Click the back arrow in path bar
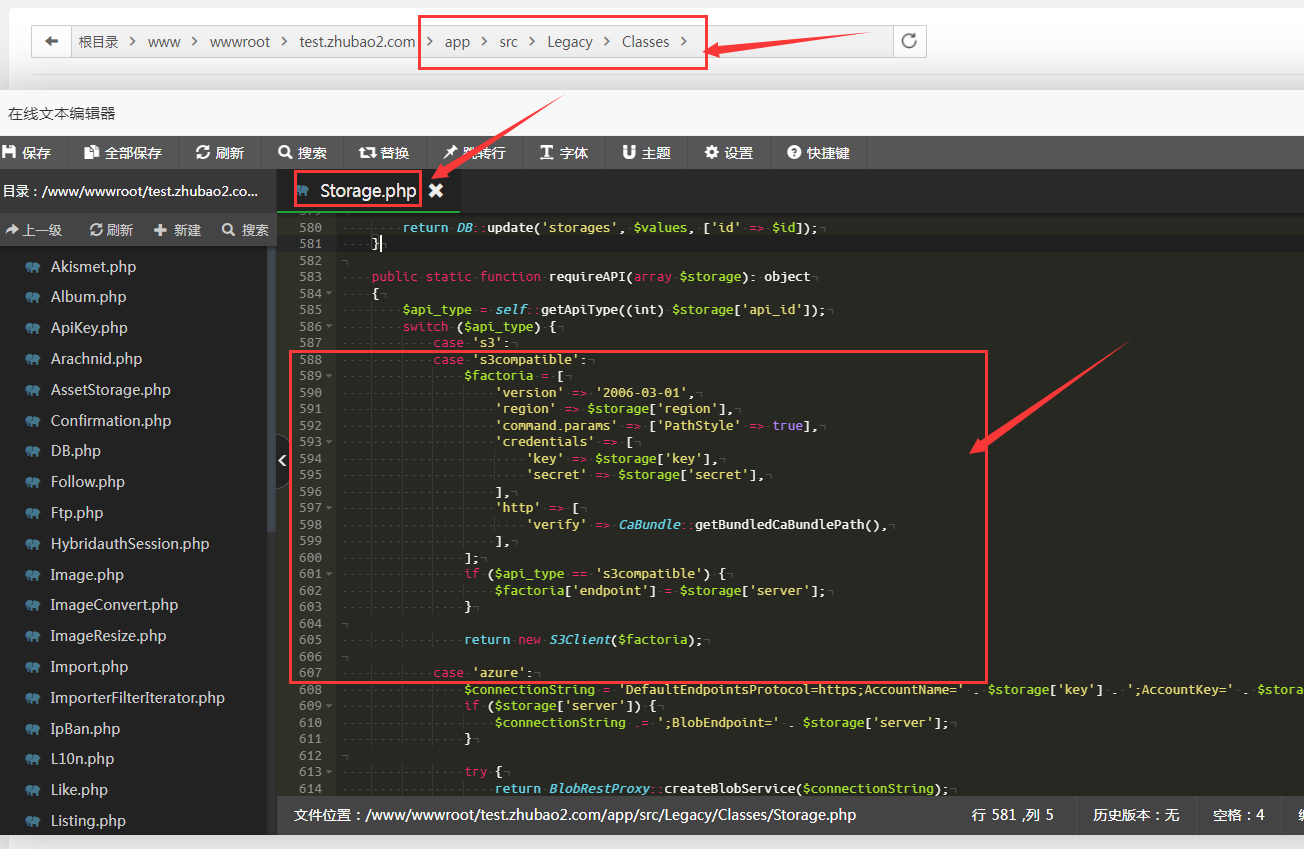This screenshot has width=1304, height=849. (52, 42)
